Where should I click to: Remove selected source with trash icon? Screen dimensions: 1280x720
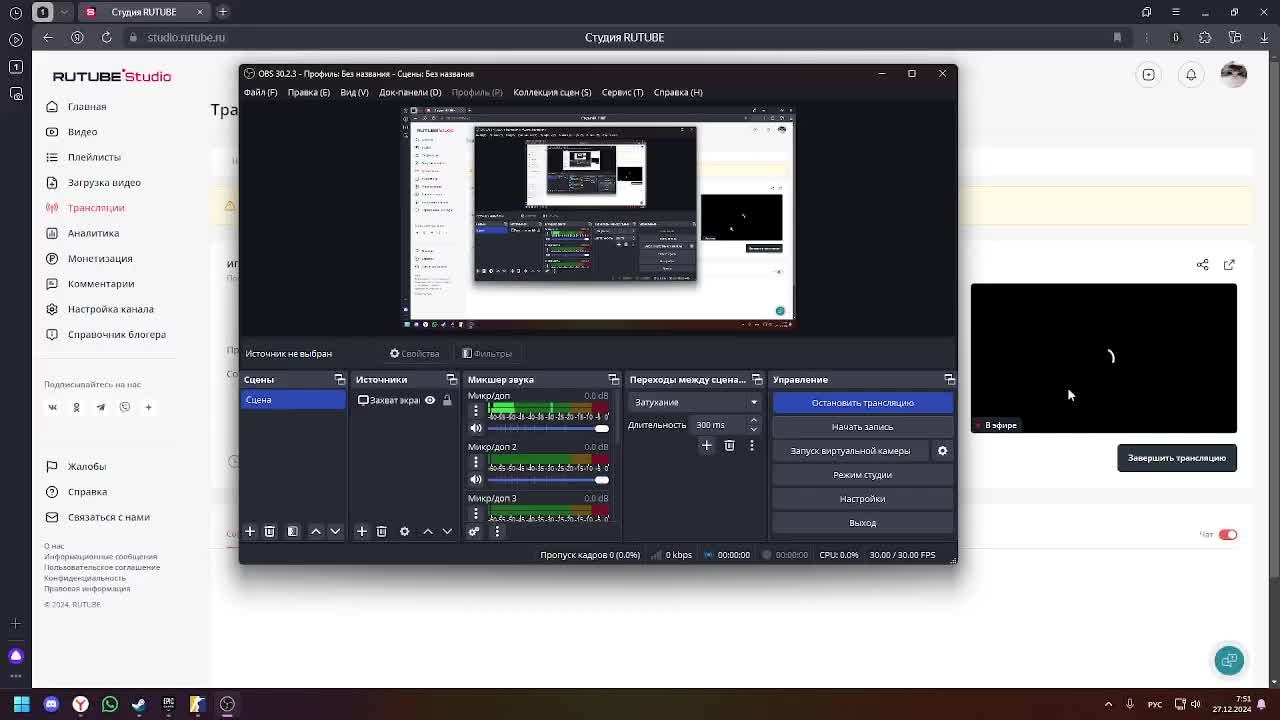pyautogui.click(x=381, y=531)
